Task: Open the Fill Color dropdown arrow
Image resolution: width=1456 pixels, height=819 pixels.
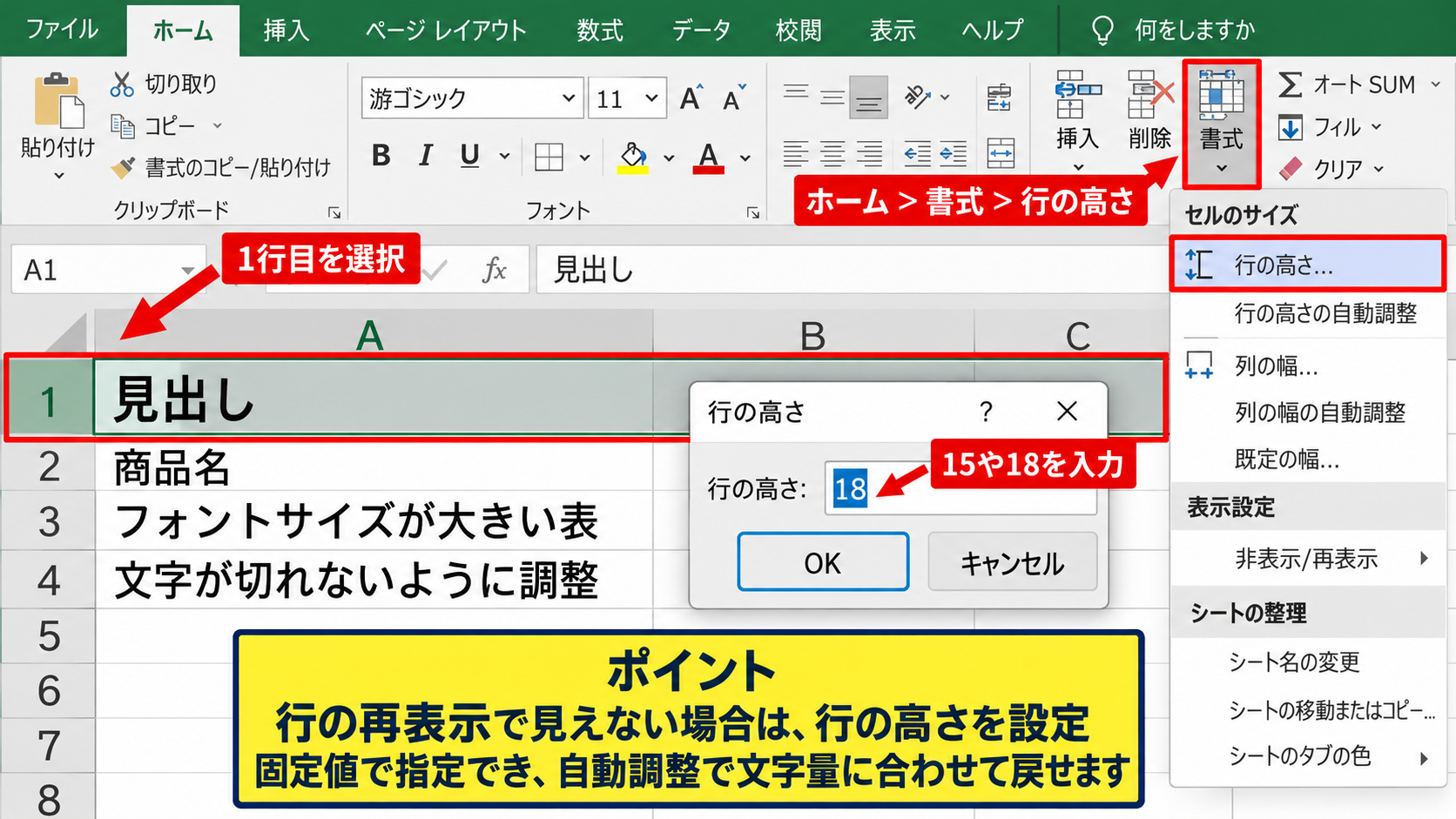Action: coord(669,158)
